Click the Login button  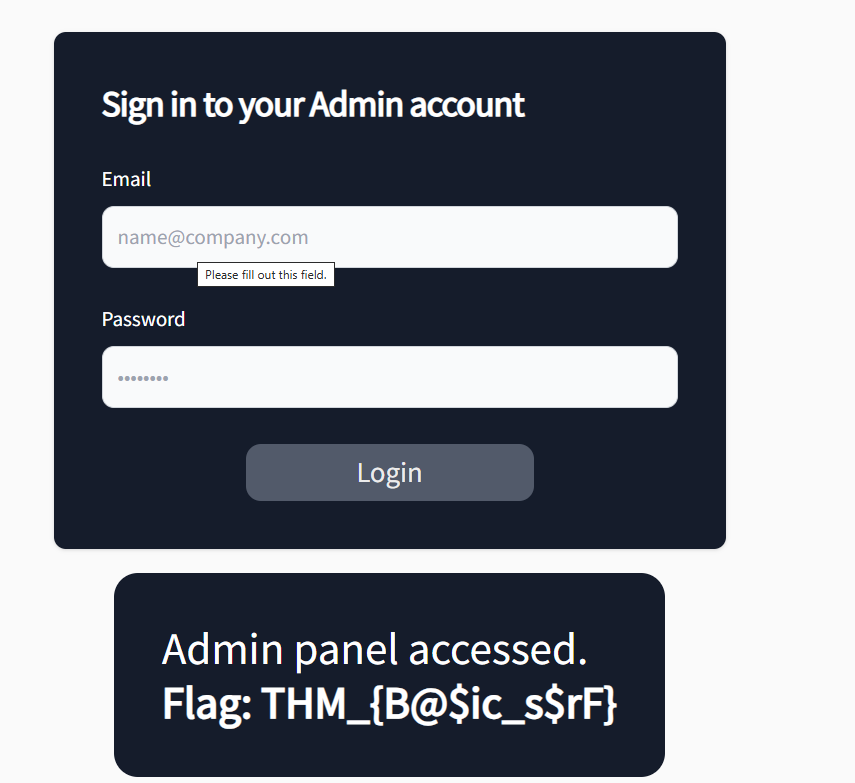coord(389,472)
